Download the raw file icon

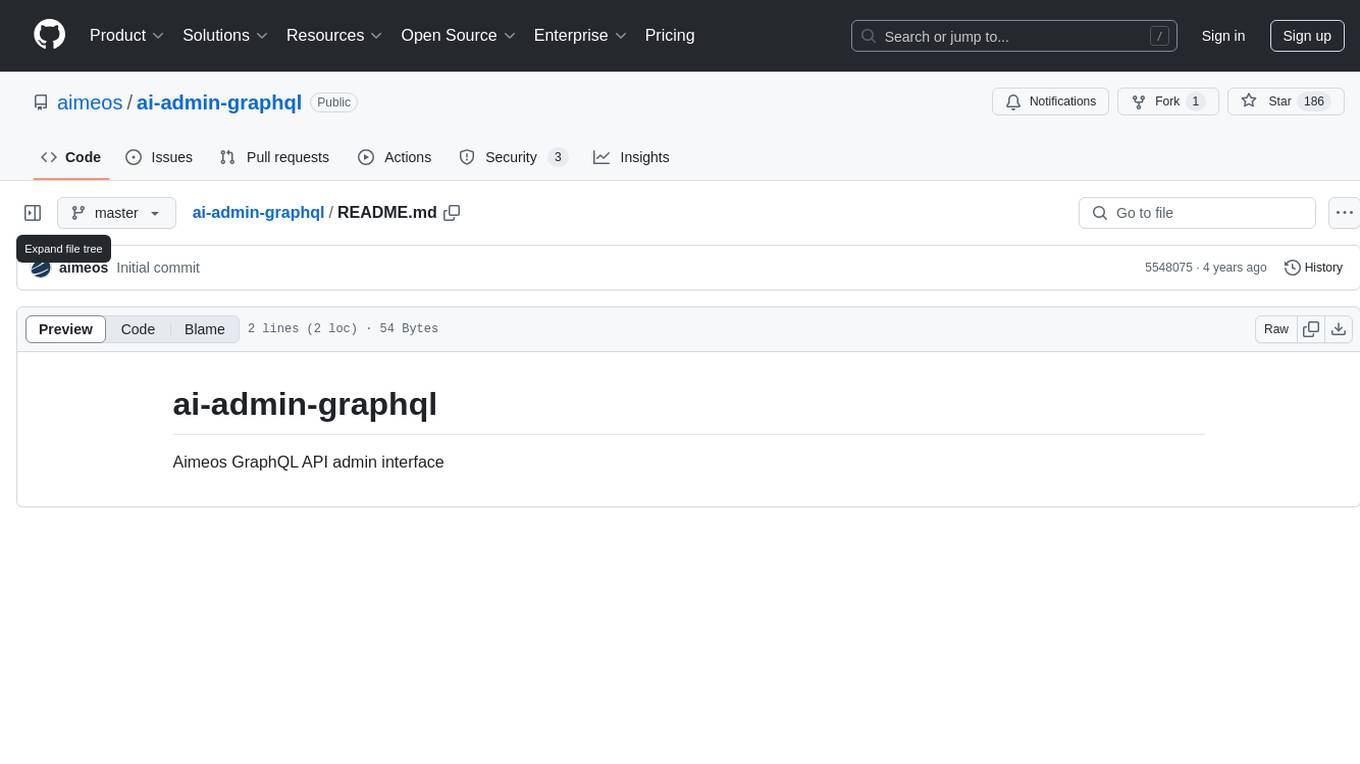point(1339,329)
